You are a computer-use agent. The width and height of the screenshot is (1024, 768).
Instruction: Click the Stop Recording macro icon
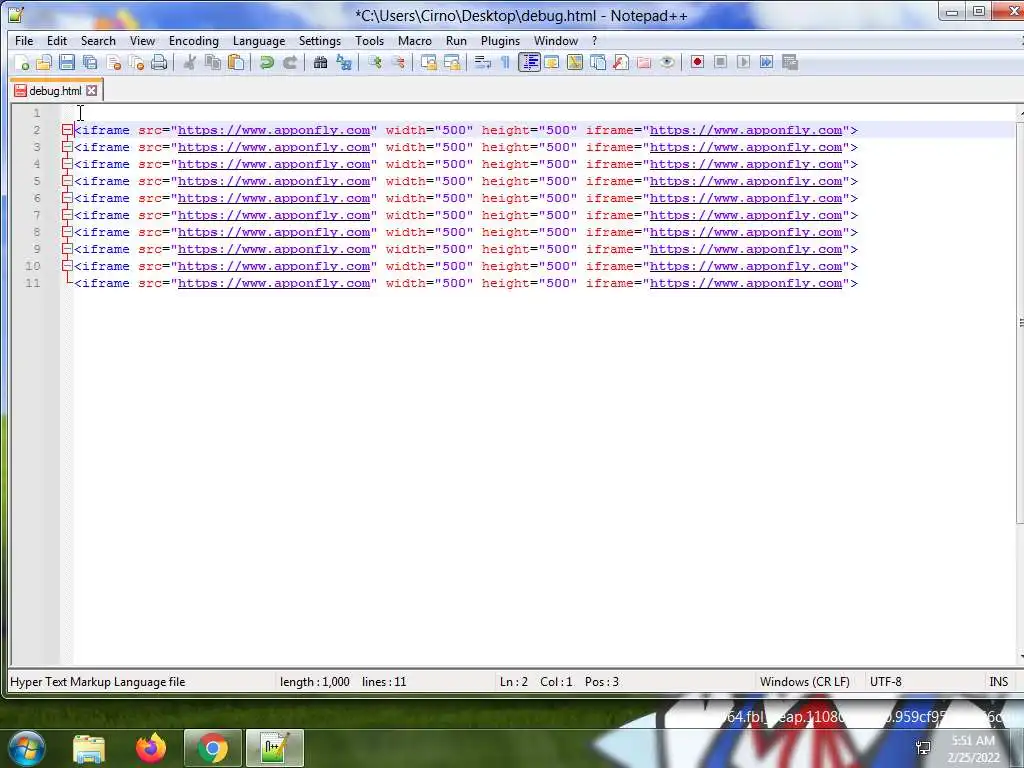(720, 63)
